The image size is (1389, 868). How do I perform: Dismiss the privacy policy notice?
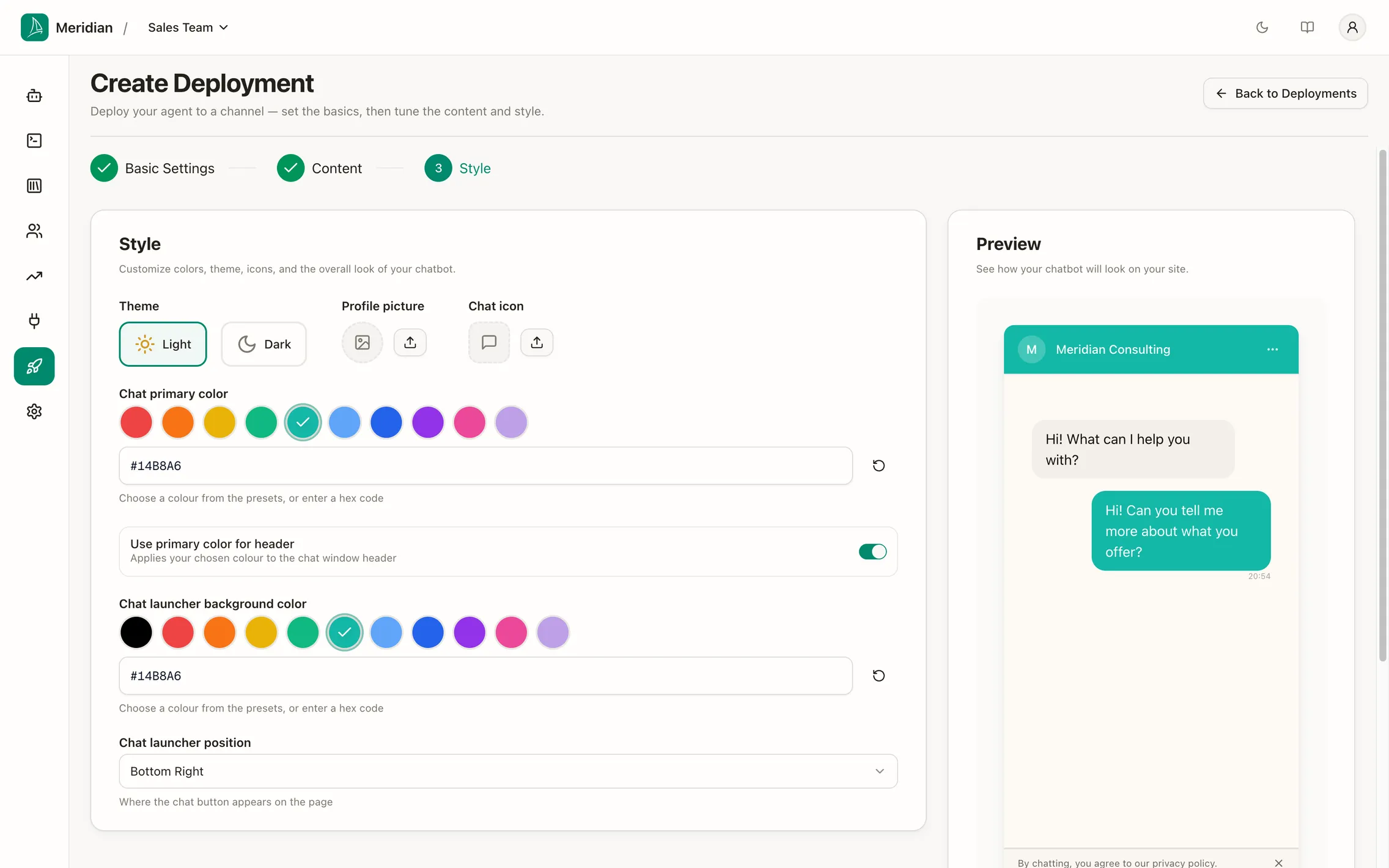point(1278,862)
